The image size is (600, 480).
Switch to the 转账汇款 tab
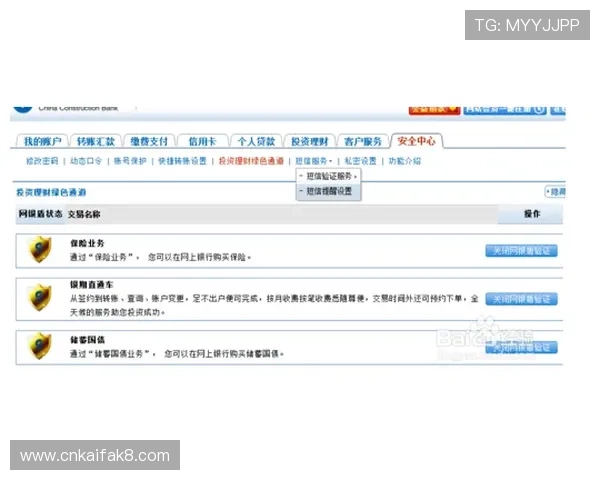(x=96, y=141)
